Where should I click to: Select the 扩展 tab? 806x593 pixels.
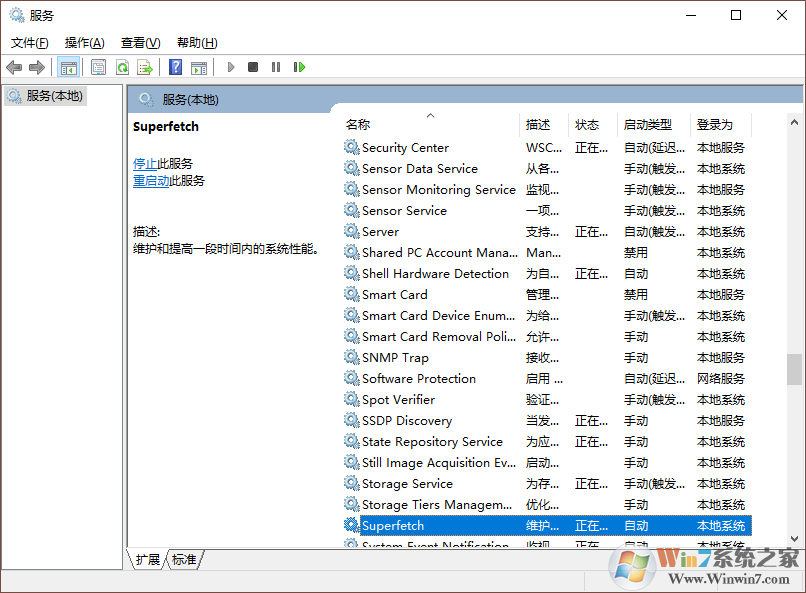pos(146,560)
